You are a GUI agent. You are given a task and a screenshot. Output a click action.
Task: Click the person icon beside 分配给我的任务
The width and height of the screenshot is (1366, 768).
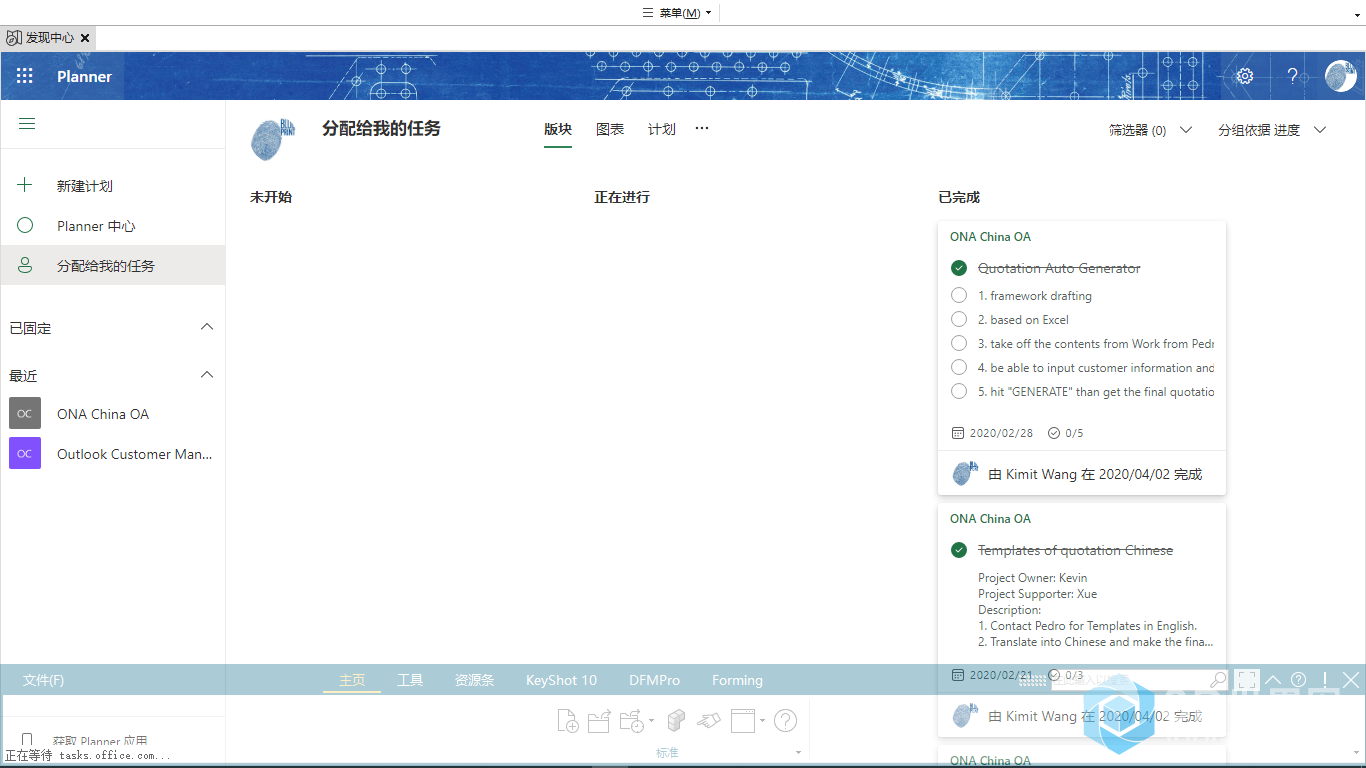pos(25,265)
